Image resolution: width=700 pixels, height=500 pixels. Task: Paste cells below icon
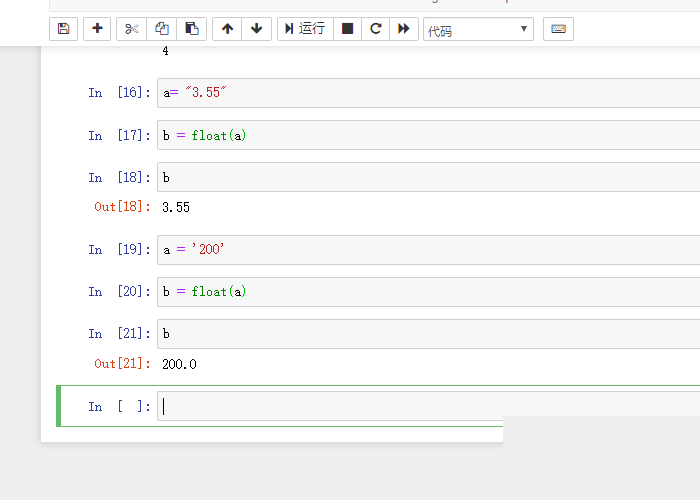(192, 29)
